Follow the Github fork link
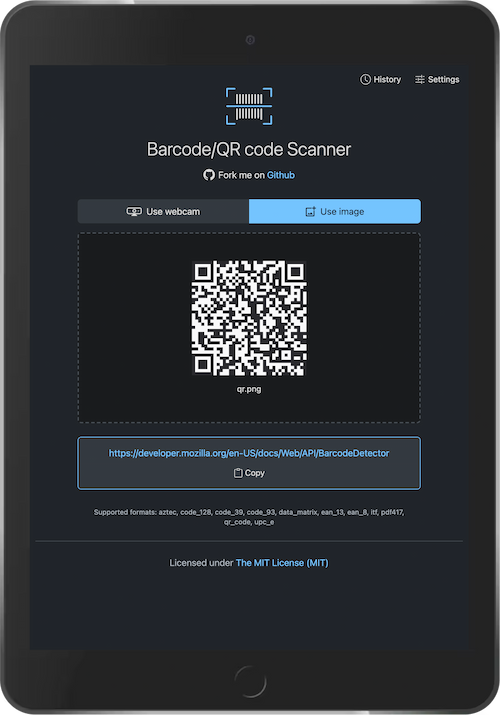Viewport: 500px width, 715px height. (281, 175)
